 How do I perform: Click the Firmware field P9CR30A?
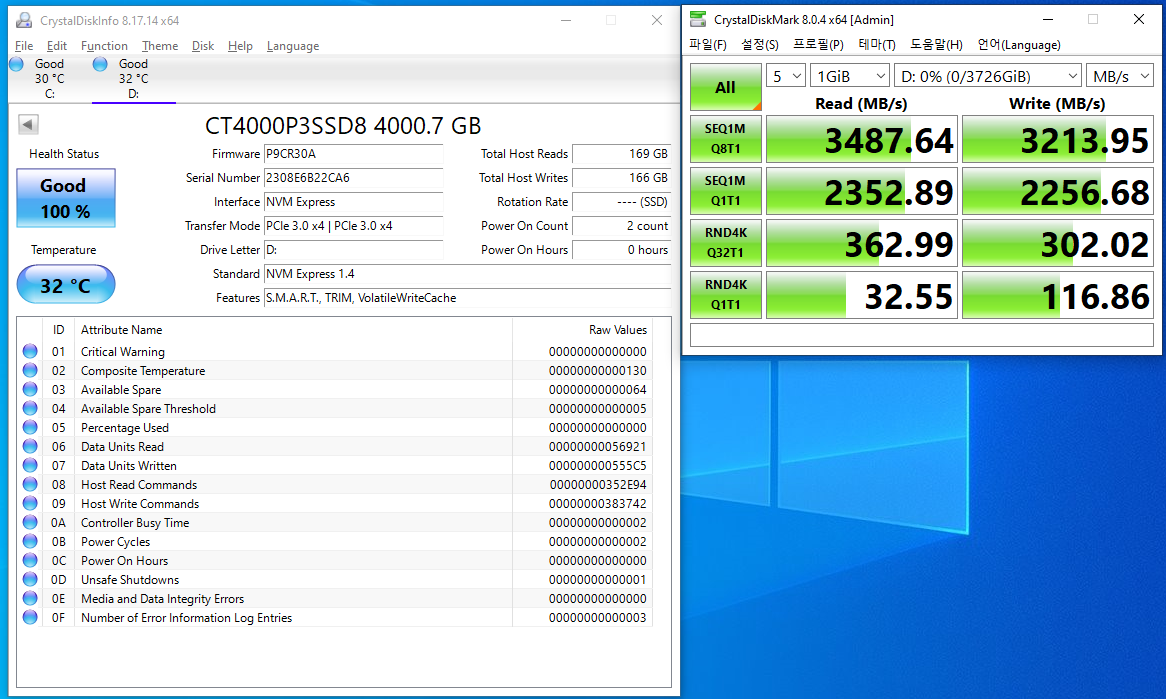(354, 154)
